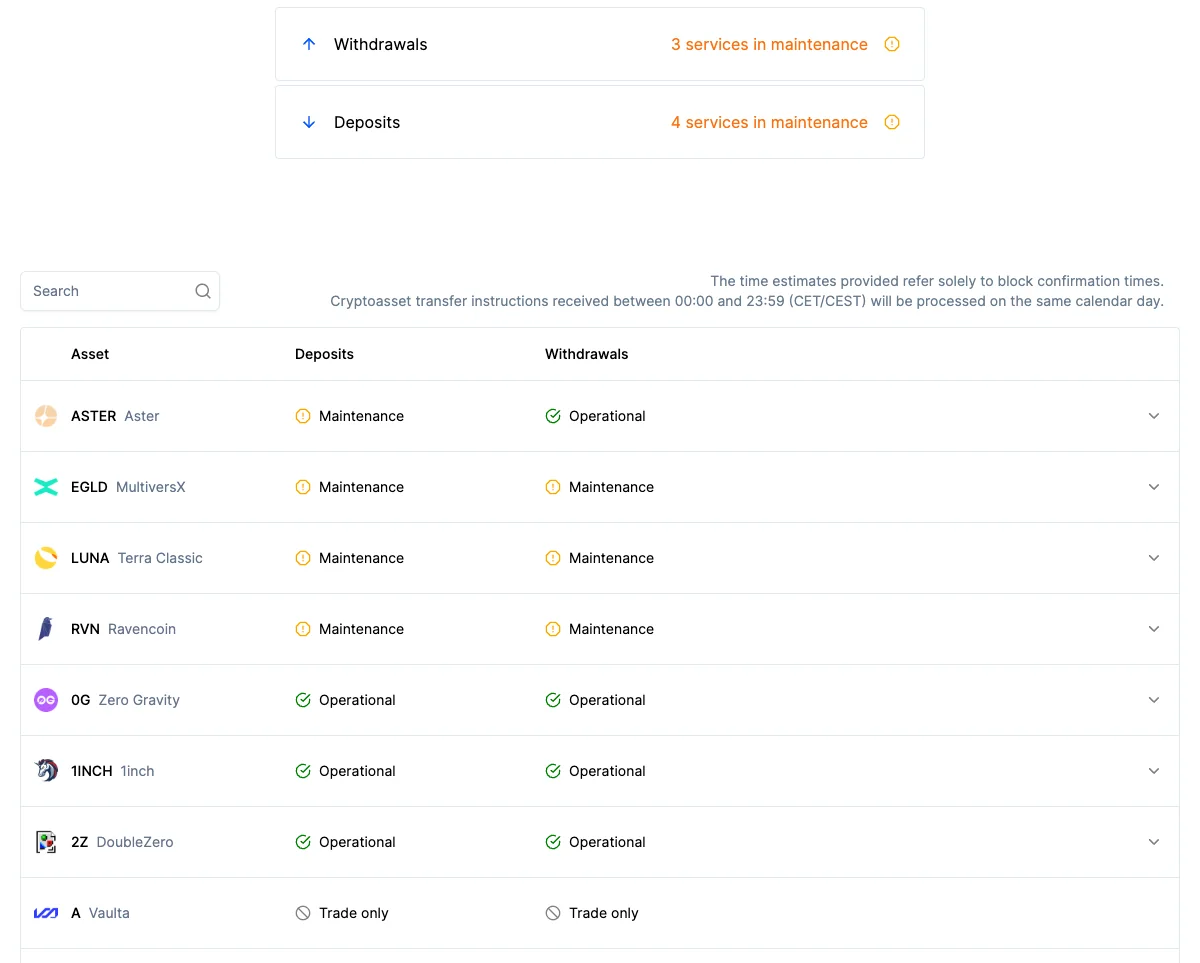Click EGLD withdrawals maintenance warning icon
1200x963 pixels.
point(553,487)
